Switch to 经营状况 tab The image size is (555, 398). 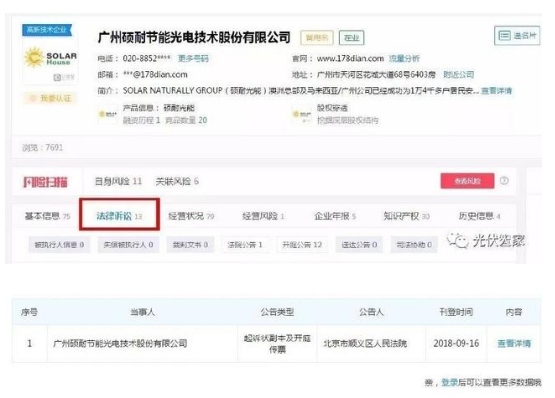191,216
